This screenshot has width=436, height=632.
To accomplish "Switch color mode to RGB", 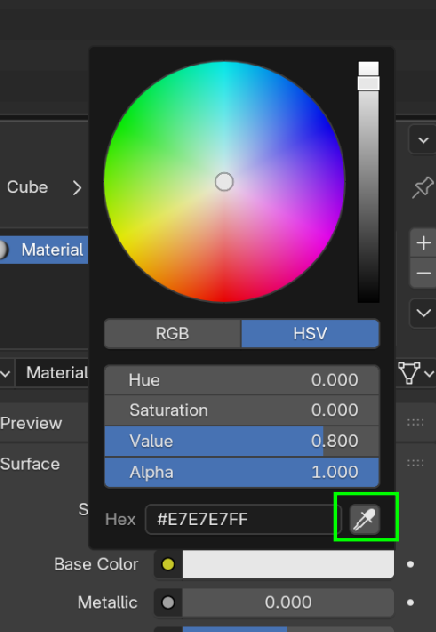I will (x=172, y=334).
